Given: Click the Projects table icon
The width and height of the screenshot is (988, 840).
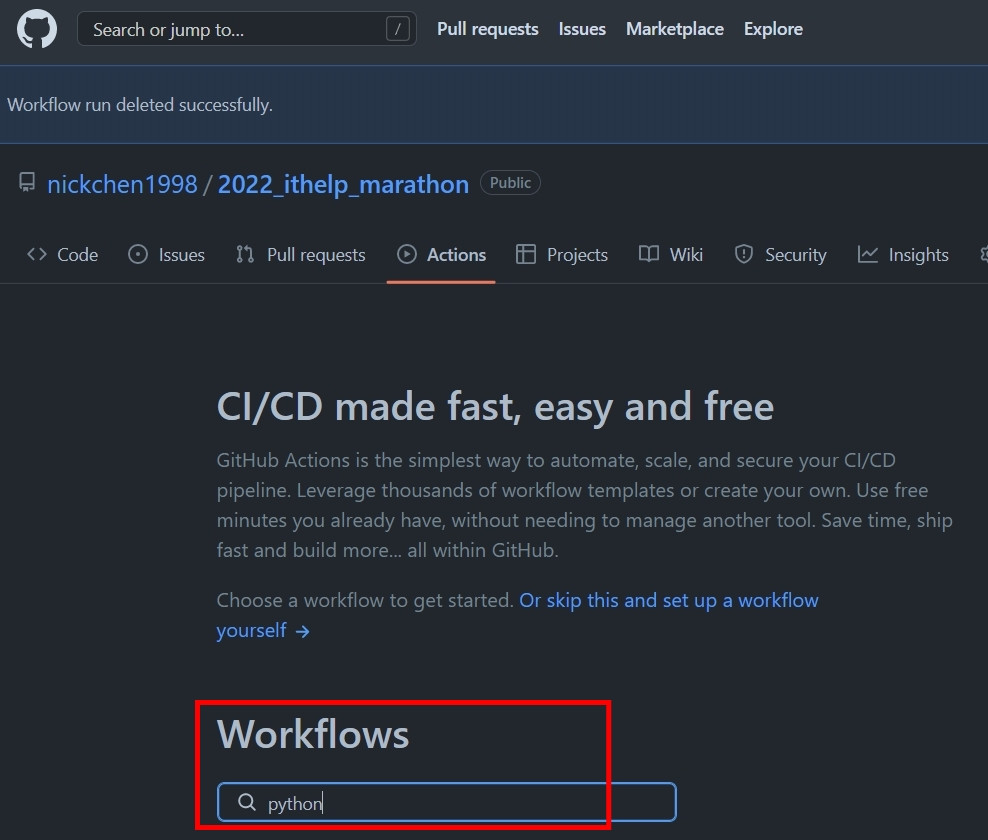Looking at the screenshot, I should click(x=526, y=254).
